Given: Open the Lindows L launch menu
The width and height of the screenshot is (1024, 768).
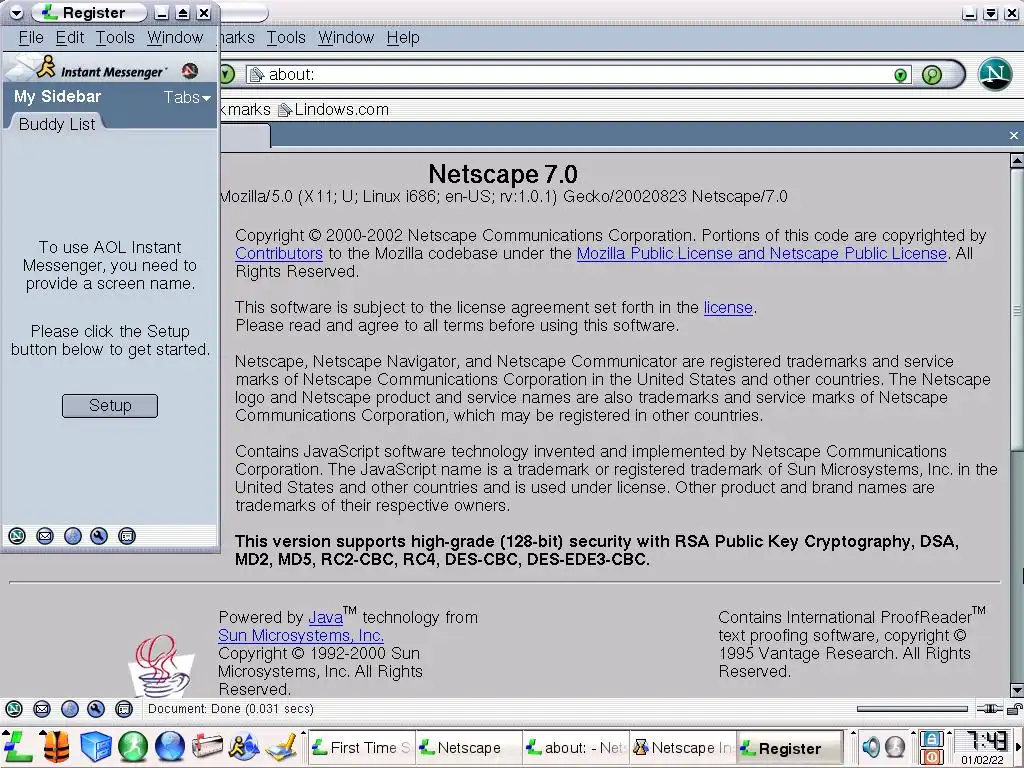Looking at the screenshot, I should 18,746.
